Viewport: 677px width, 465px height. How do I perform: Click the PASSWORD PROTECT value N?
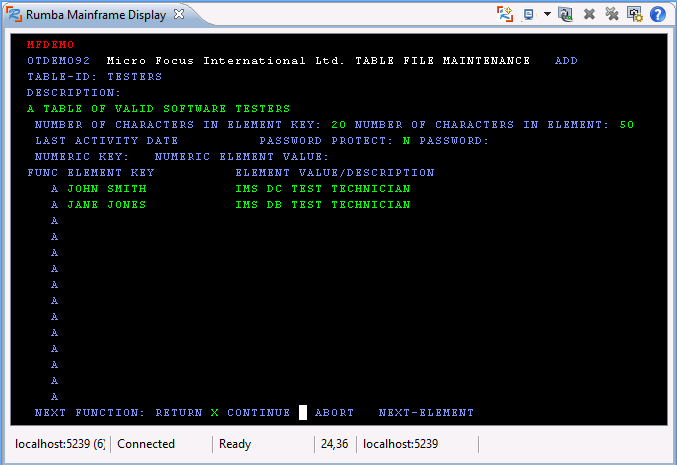click(x=406, y=141)
